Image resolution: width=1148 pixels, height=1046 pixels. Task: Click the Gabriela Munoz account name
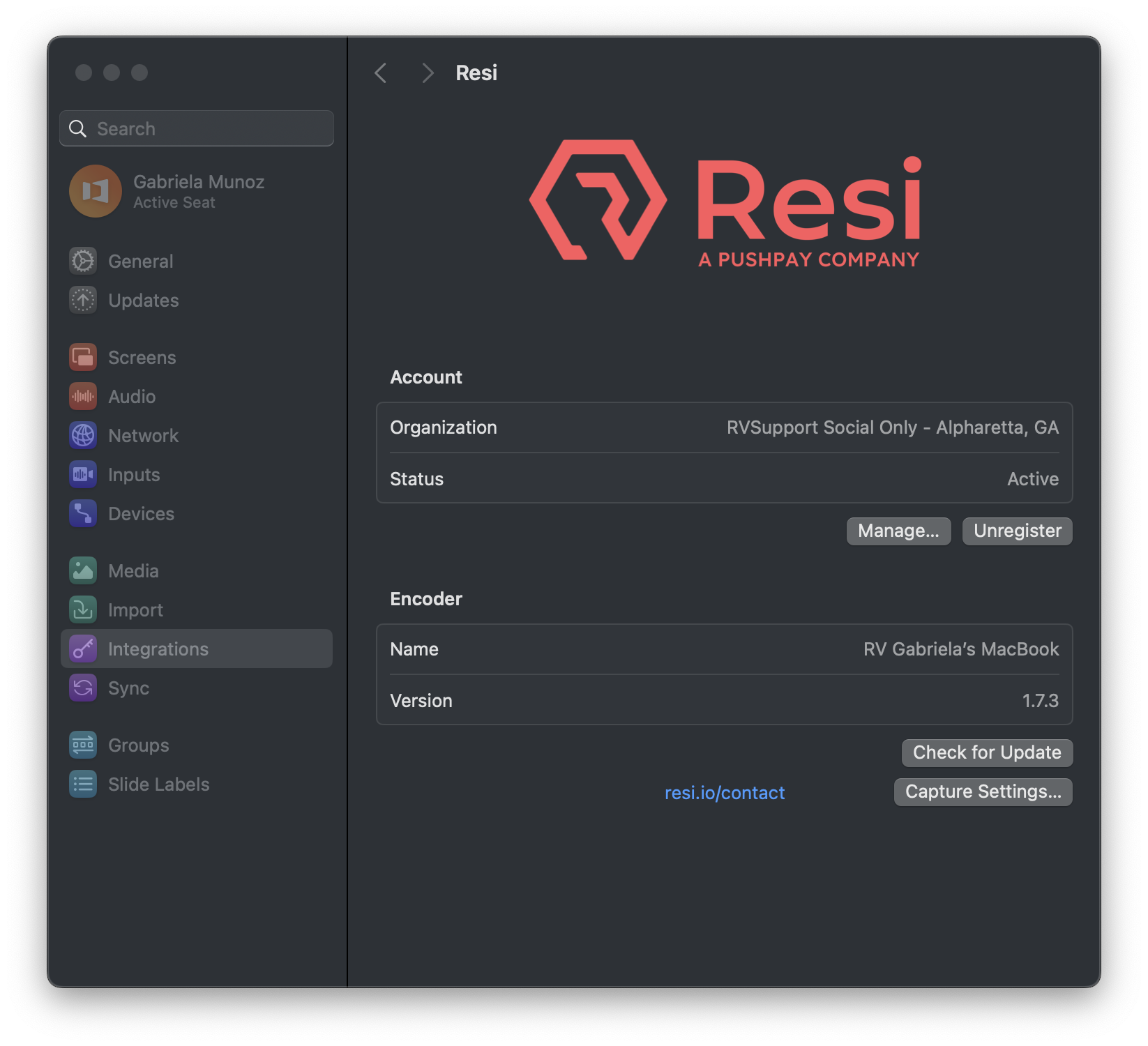pos(199,181)
